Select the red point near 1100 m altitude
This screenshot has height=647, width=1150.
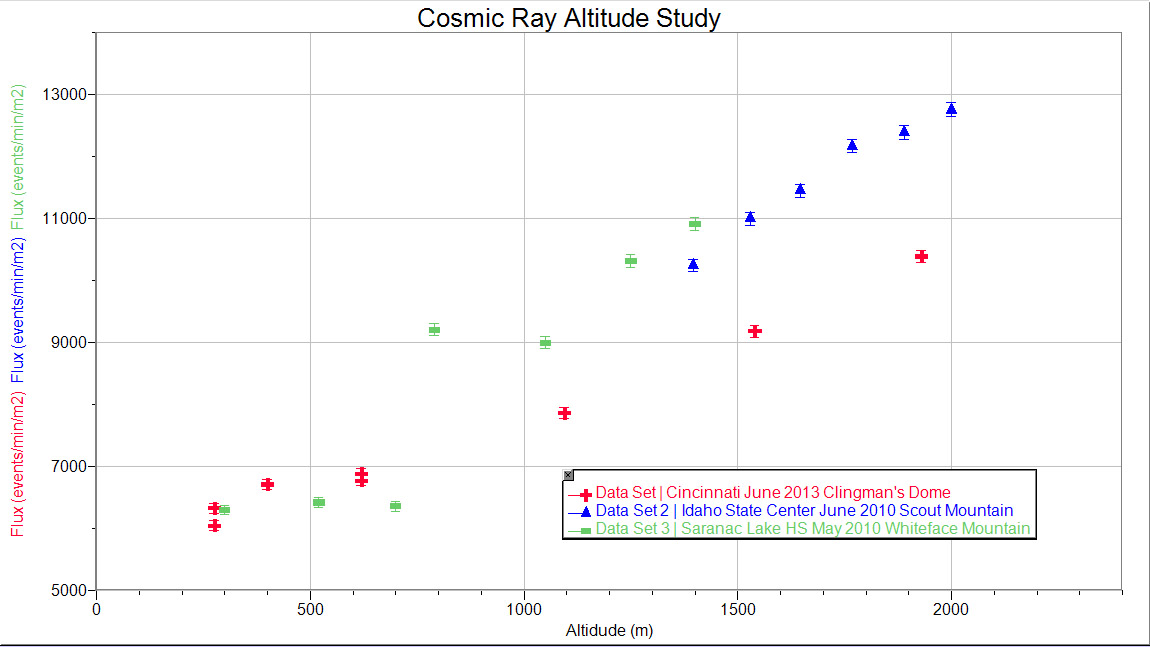pyautogui.click(x=563, y=411)
